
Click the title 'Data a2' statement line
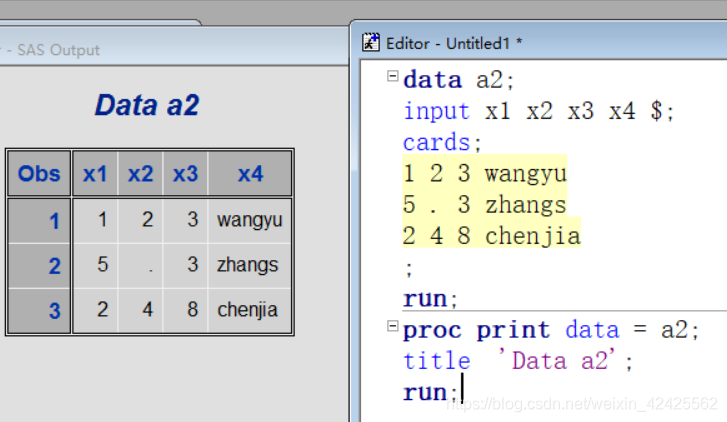pos(517,361)
